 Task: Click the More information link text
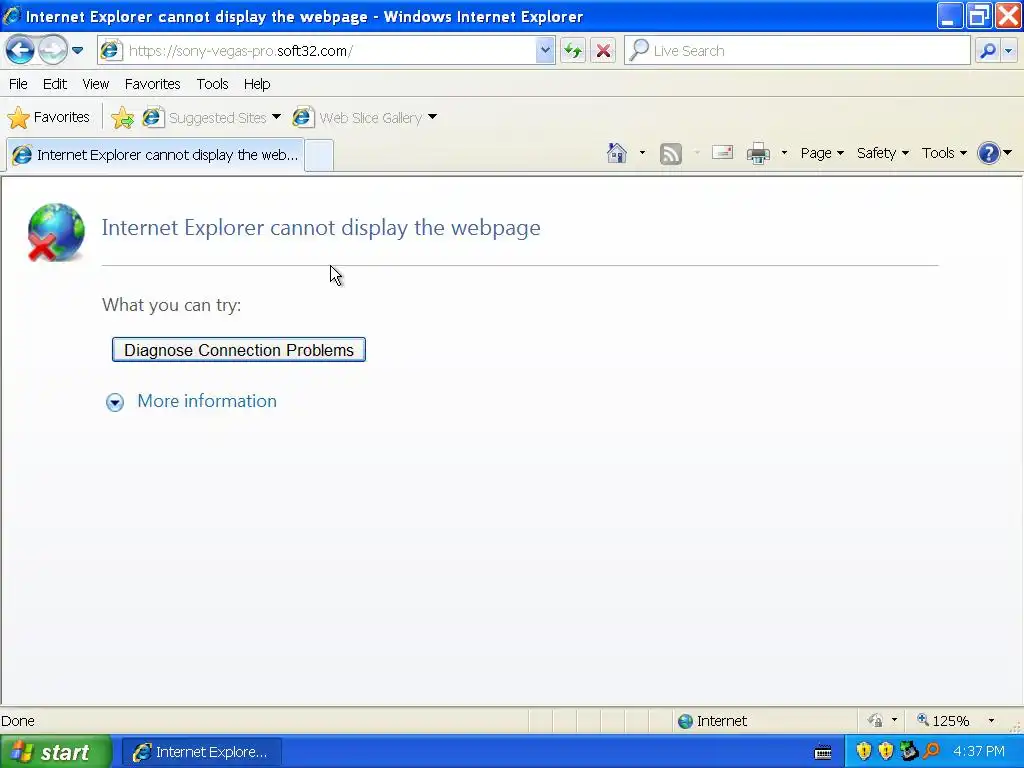coord(207,401)
